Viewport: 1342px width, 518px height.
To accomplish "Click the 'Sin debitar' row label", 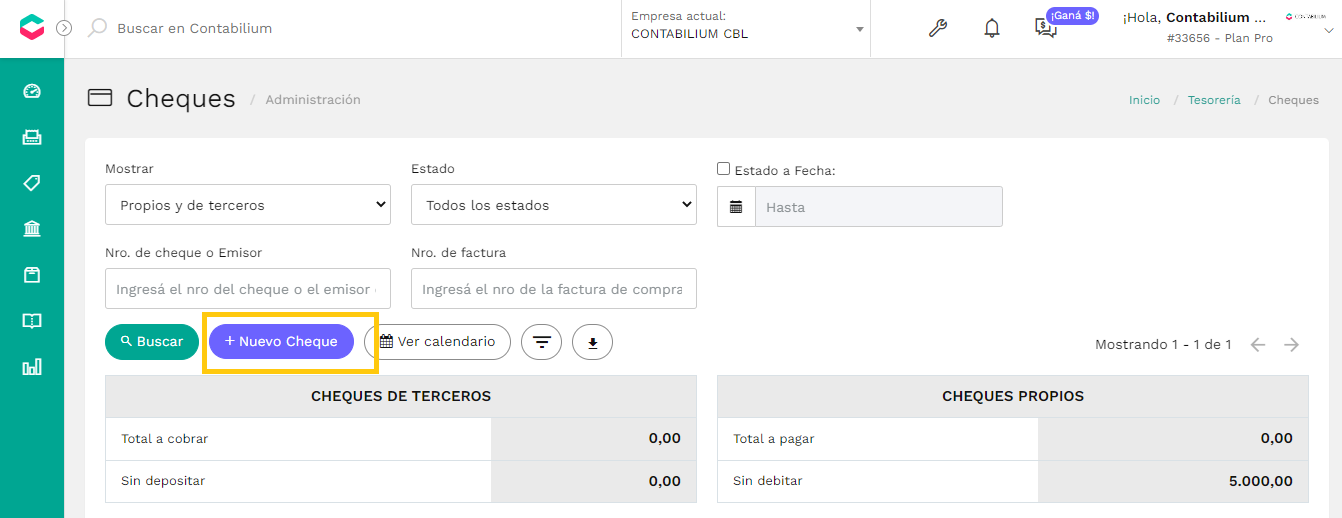I will 768,481.
